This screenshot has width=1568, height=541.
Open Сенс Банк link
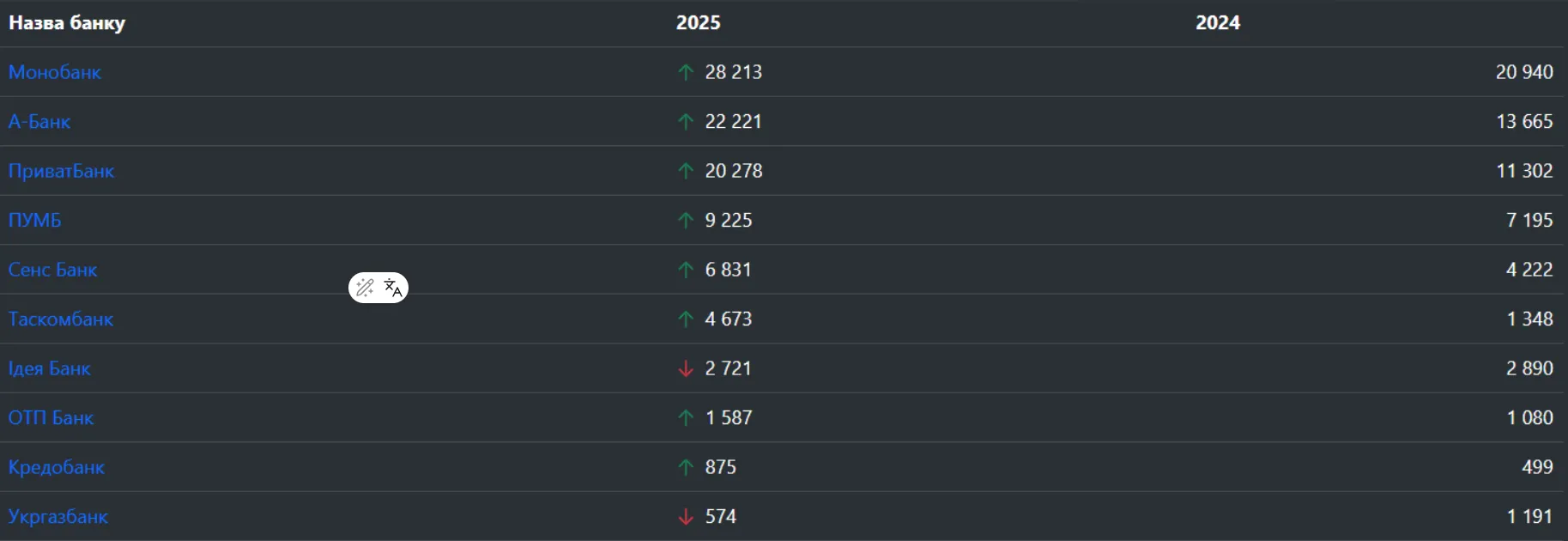(53, 270)
